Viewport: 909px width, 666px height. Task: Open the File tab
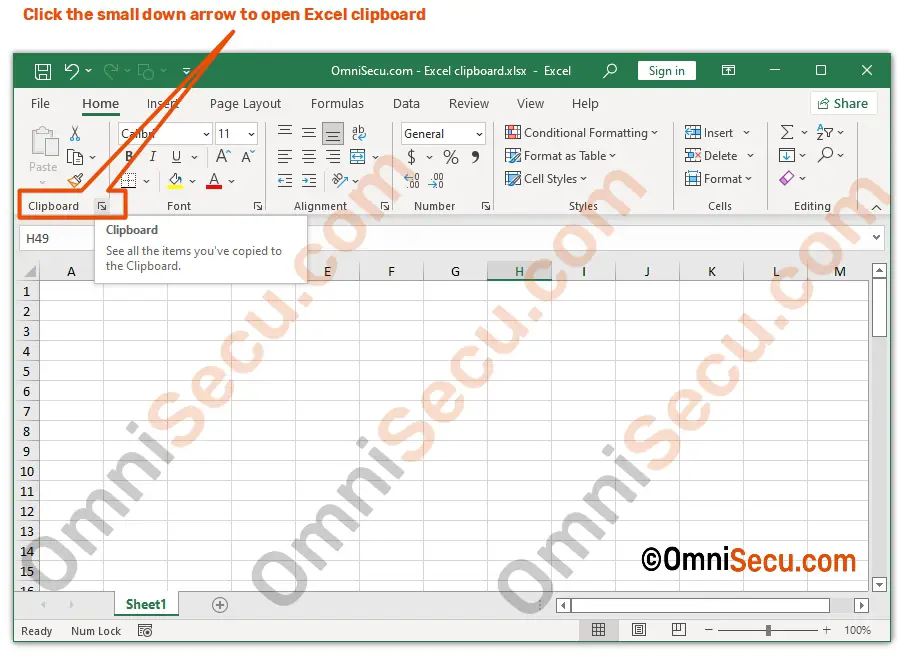click(x=40, y=104)
